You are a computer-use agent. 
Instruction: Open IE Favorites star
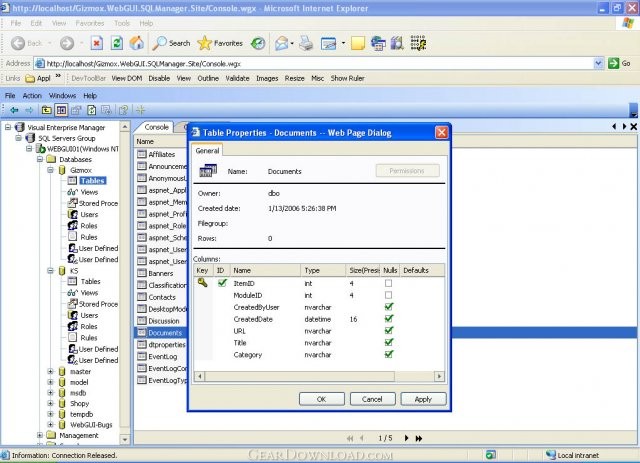(x=220, y=43)
